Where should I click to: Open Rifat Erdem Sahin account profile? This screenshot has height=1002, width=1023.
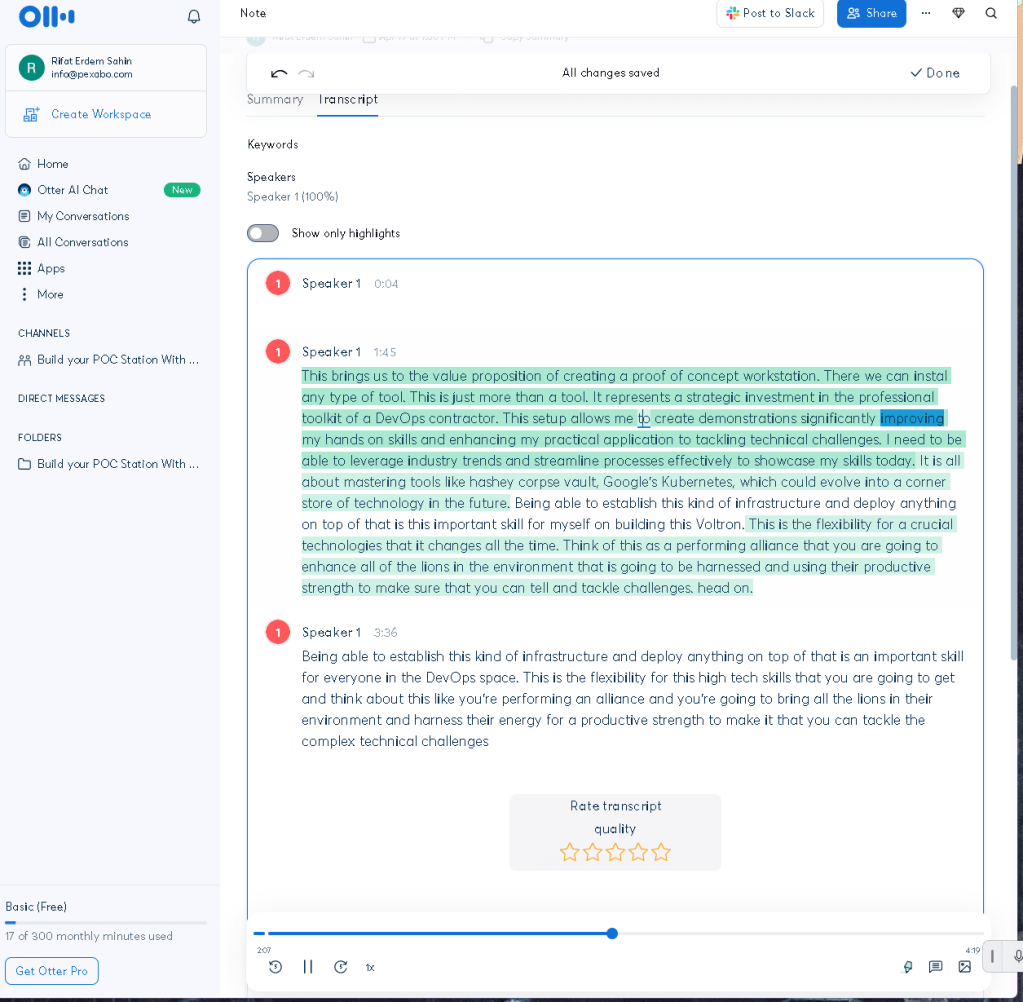[106, 67]
